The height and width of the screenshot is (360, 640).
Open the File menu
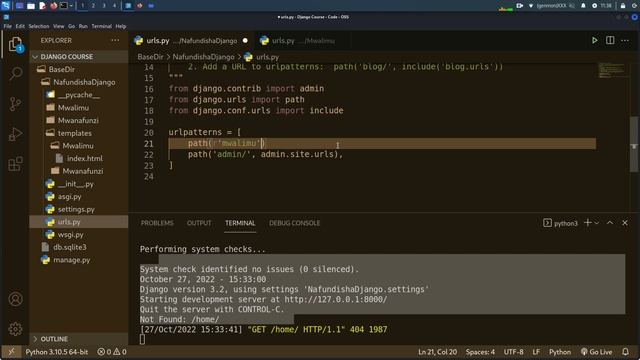(x=7, y=26)
